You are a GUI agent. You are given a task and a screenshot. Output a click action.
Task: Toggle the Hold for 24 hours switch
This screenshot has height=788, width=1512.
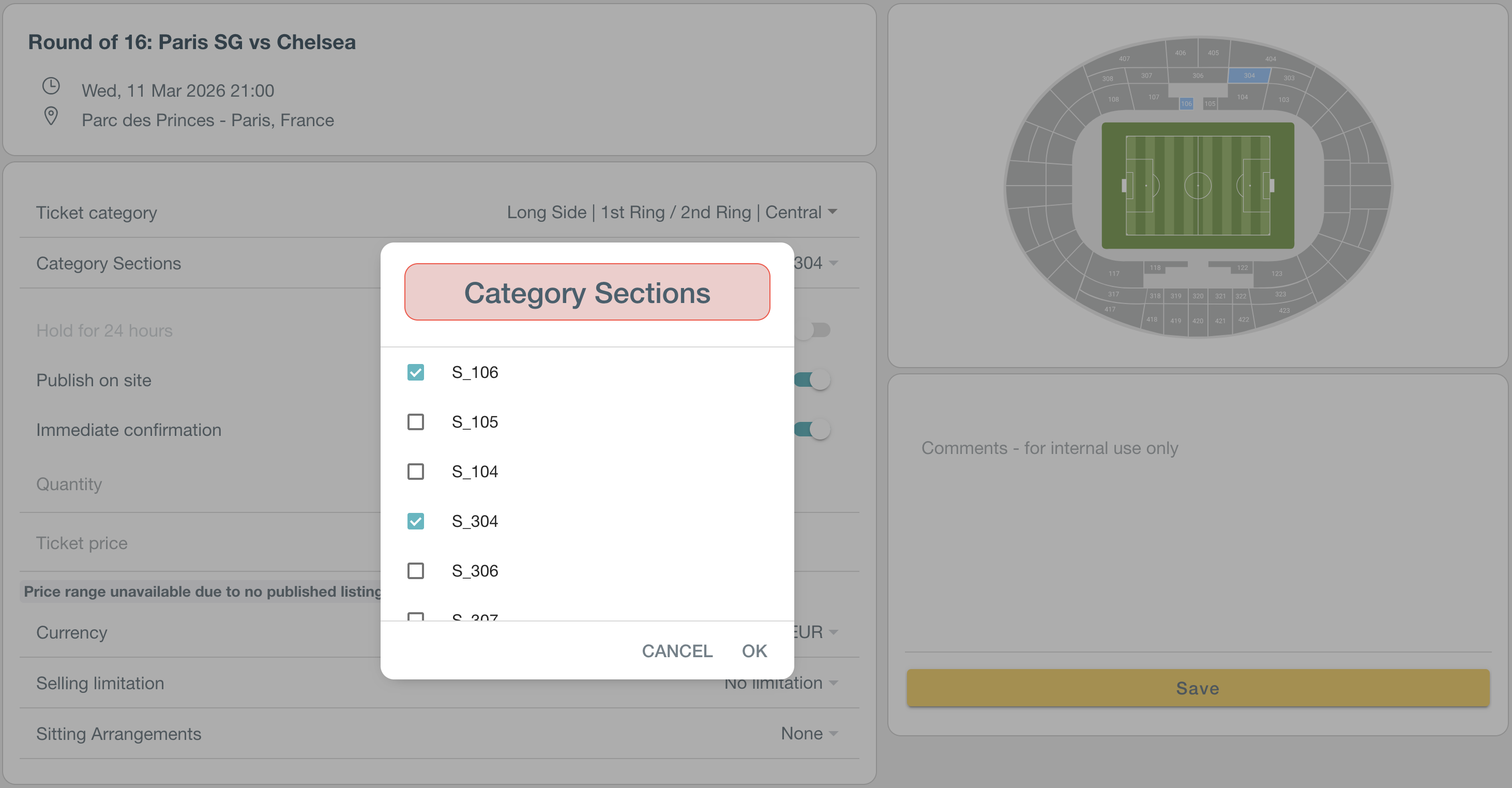[x=813, y=330]
